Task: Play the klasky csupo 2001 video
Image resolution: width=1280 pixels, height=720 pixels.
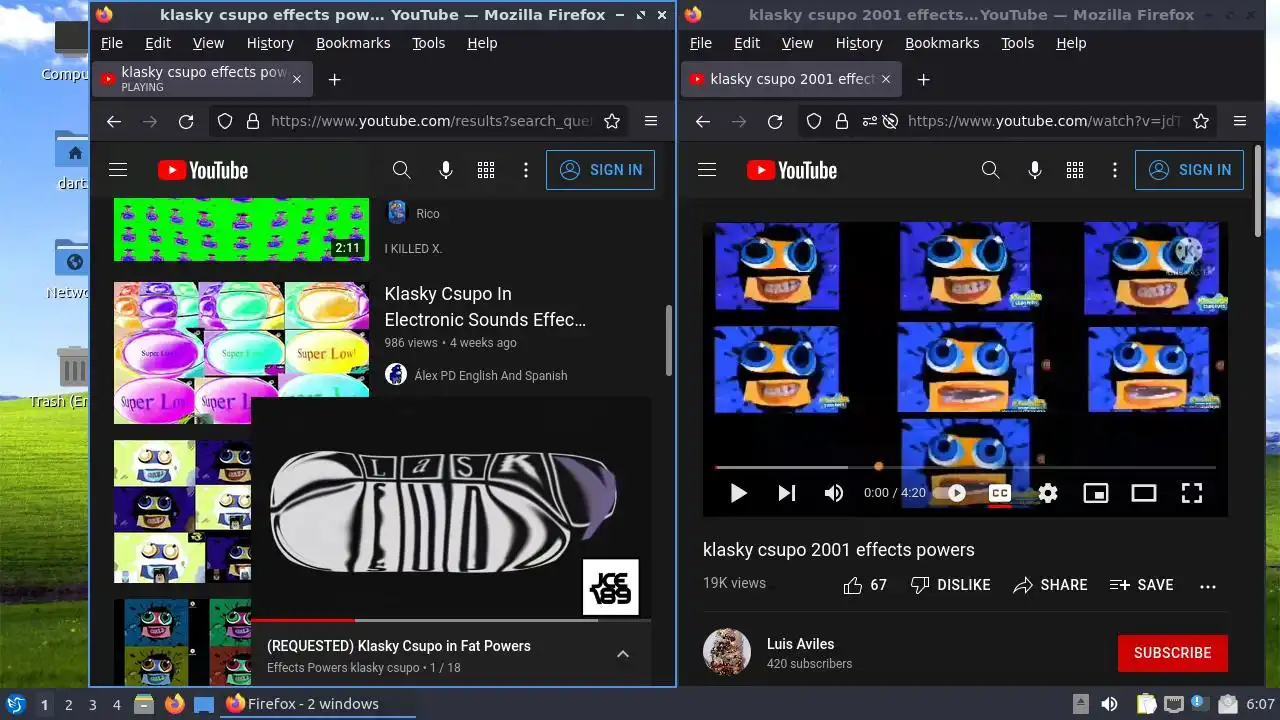Action: [x=738, y=493]
